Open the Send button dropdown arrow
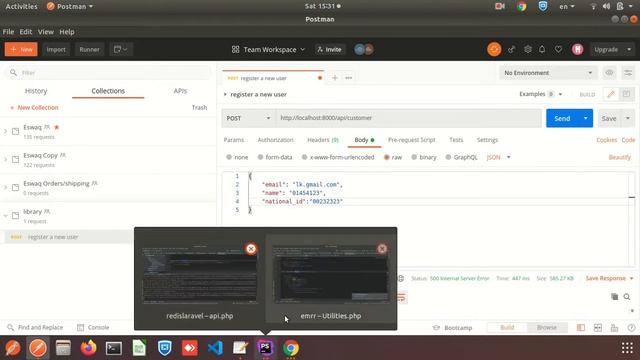Image resolution: width=640 pixels, height=360 pixels. point(586,118)
